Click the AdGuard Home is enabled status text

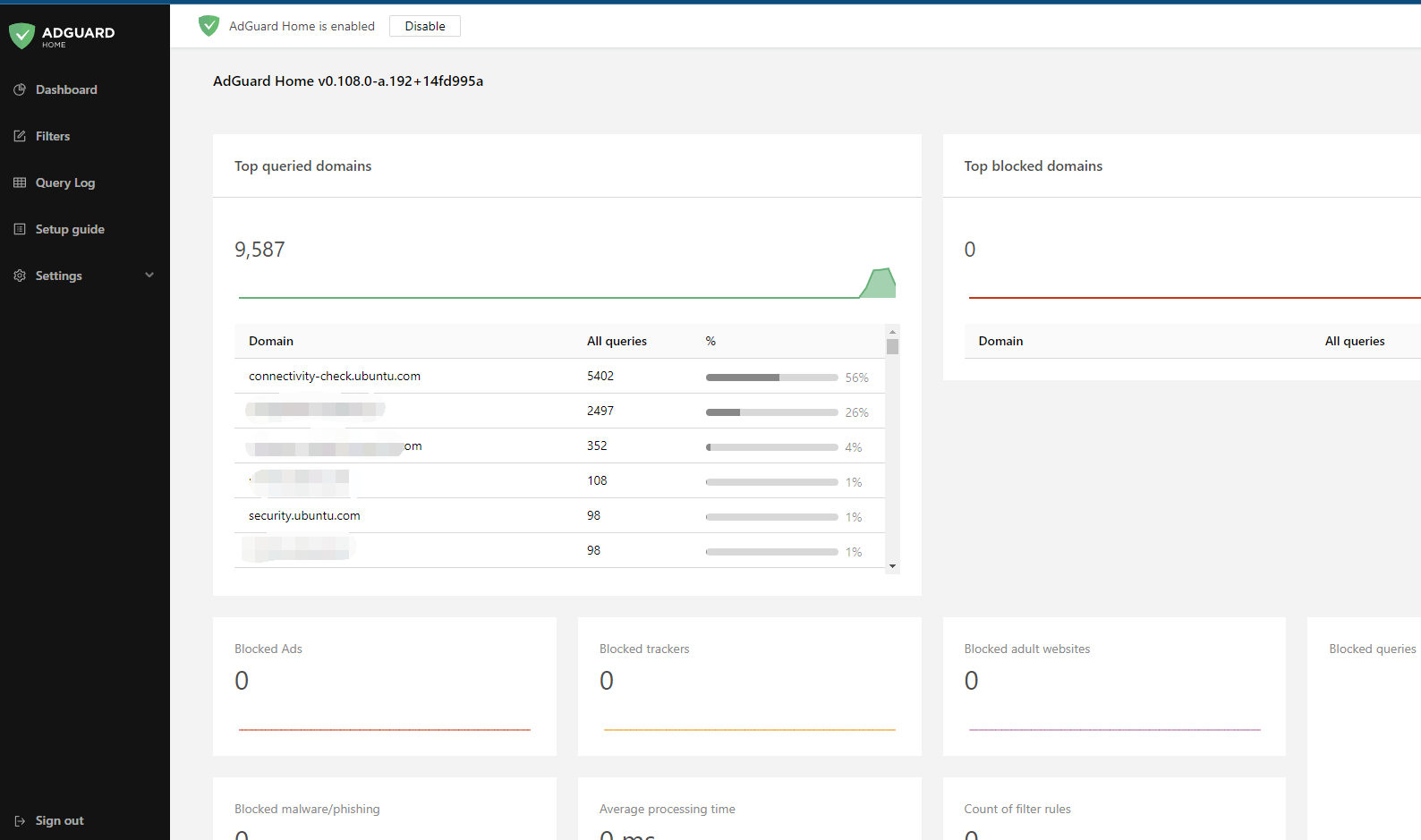302,26
